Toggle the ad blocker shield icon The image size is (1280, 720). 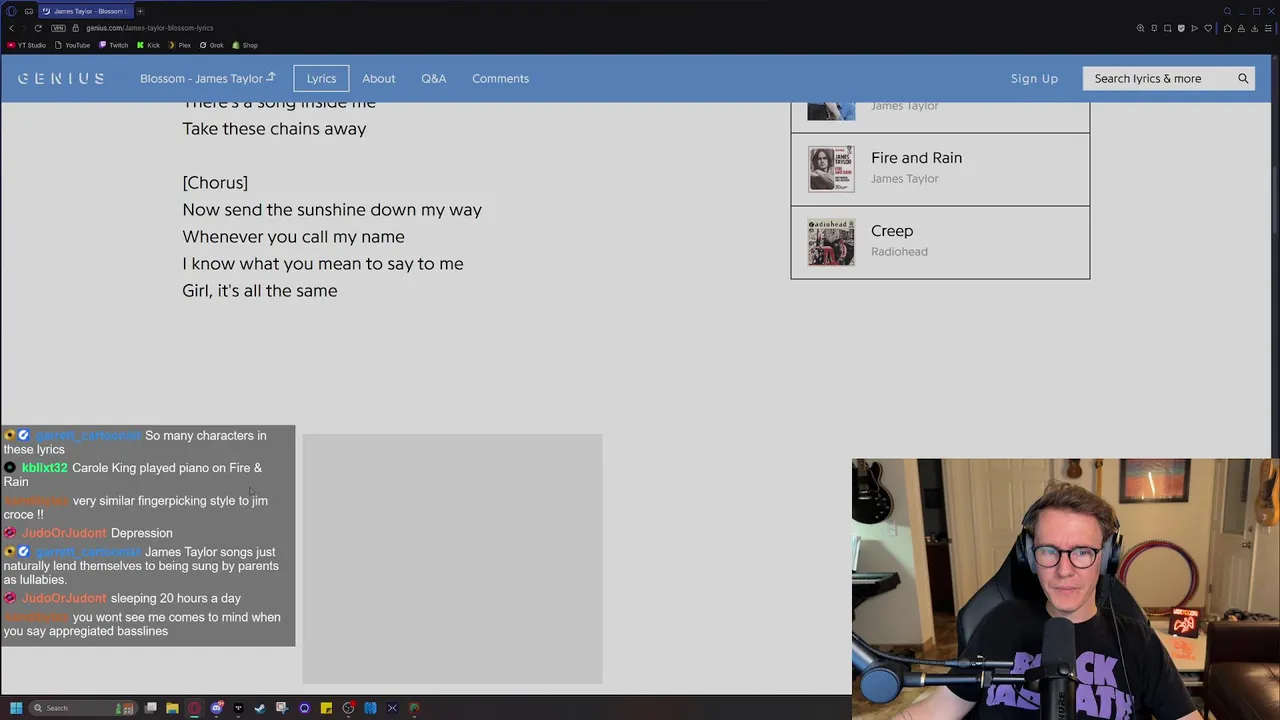tap(1181, 28)
